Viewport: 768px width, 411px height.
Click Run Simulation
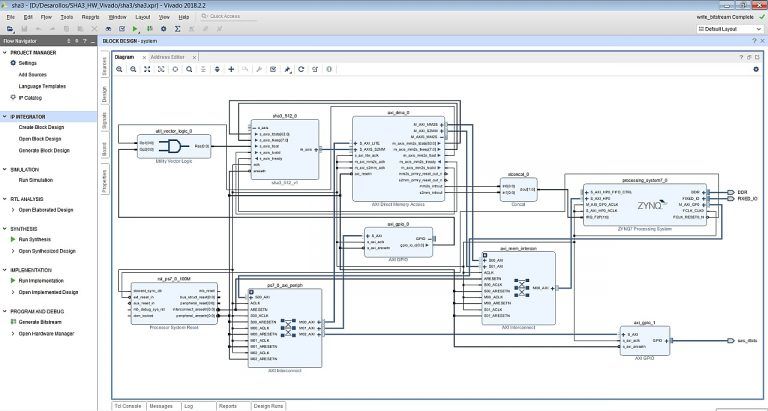(x=36, y=180)
